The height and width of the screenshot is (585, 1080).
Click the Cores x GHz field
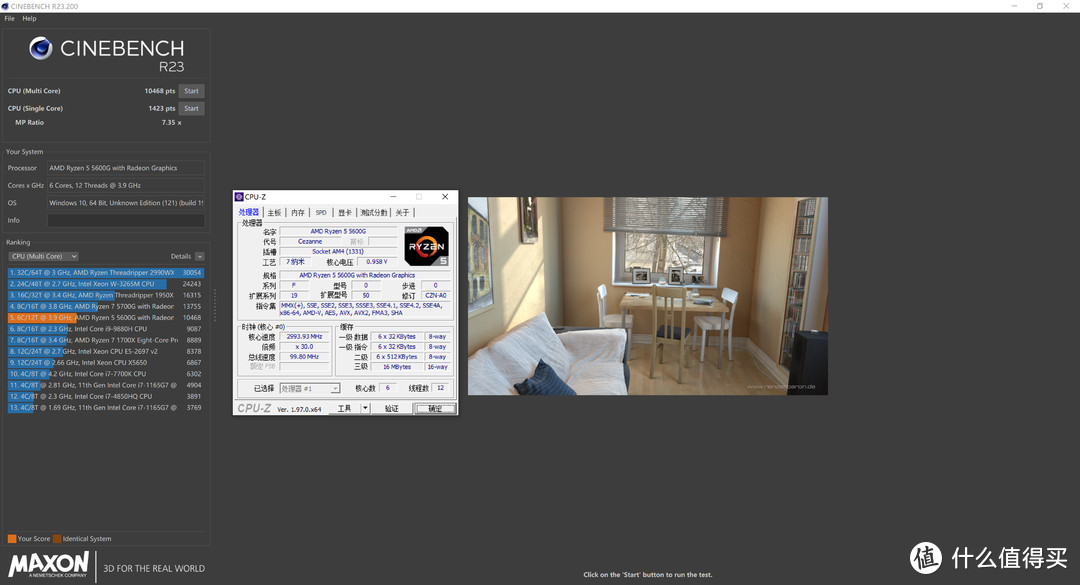[x=125, y=185]
